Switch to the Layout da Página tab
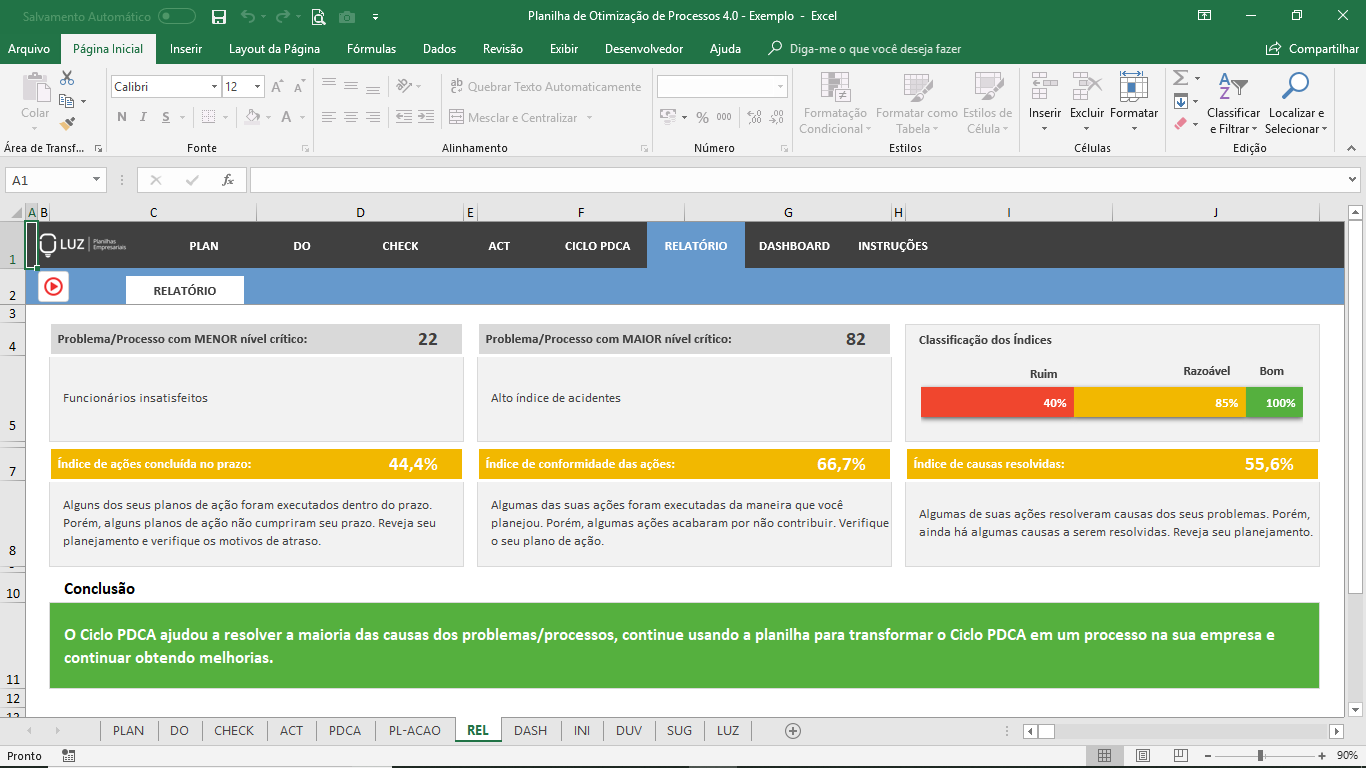Viewport: 1366px width, 768px height. pyautogui.click(x=274, y=49)
